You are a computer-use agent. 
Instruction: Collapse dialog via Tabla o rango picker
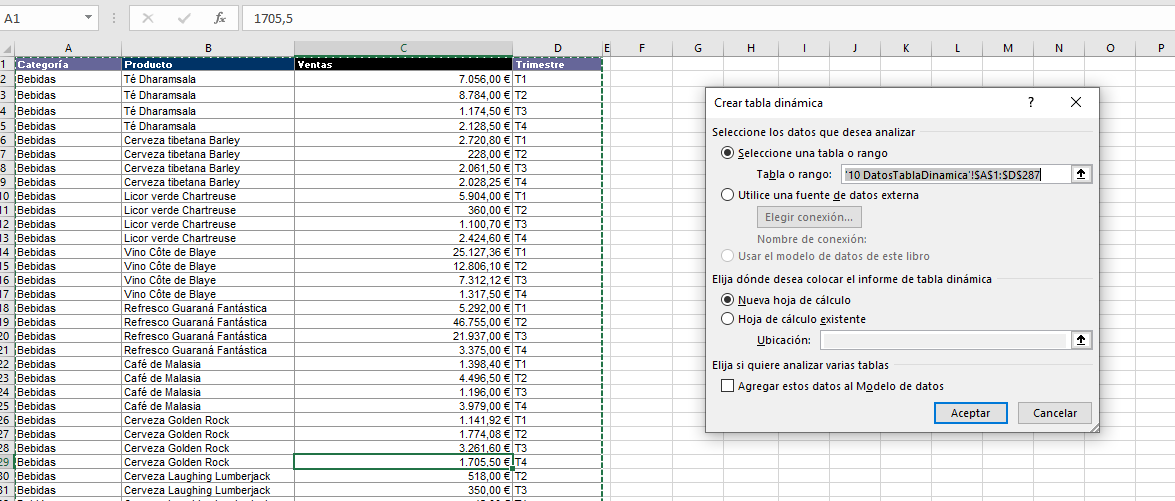tap(1081, 174)
